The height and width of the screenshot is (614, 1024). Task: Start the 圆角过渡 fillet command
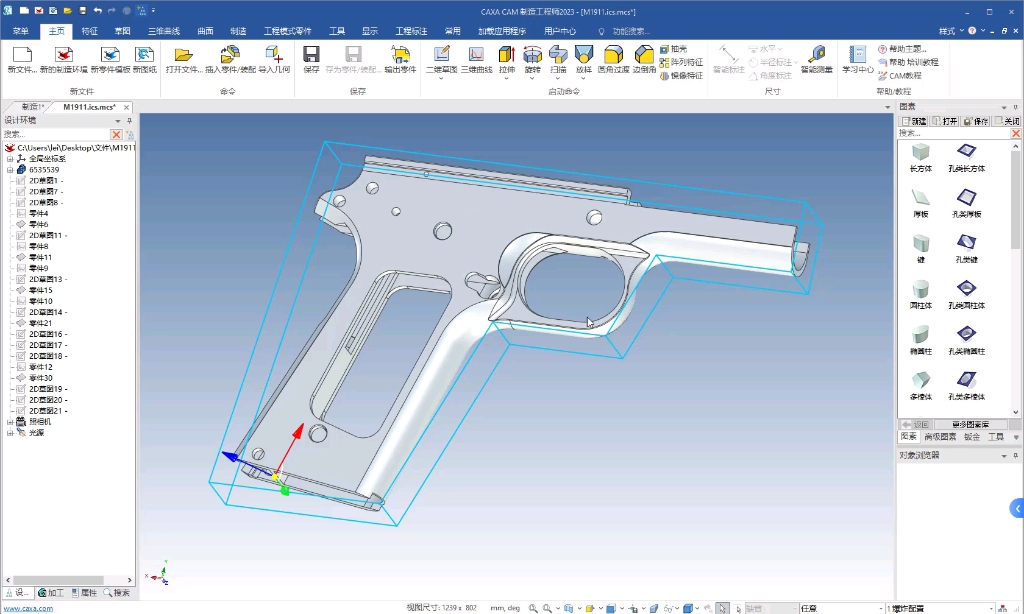[x=613, y=59]
